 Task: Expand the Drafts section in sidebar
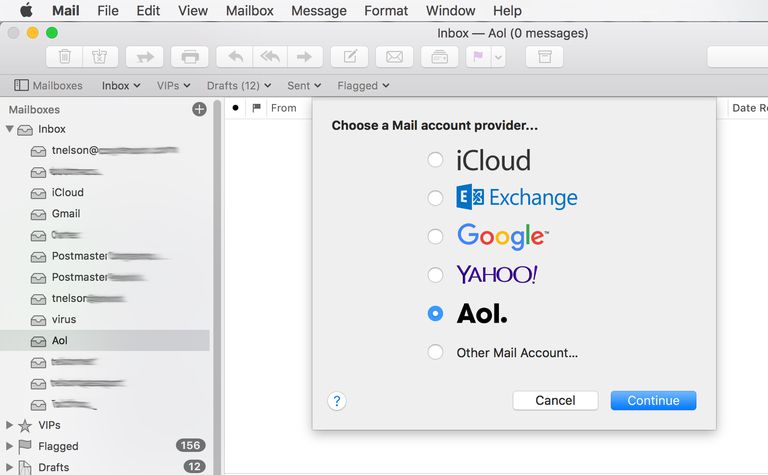(9, 467)
